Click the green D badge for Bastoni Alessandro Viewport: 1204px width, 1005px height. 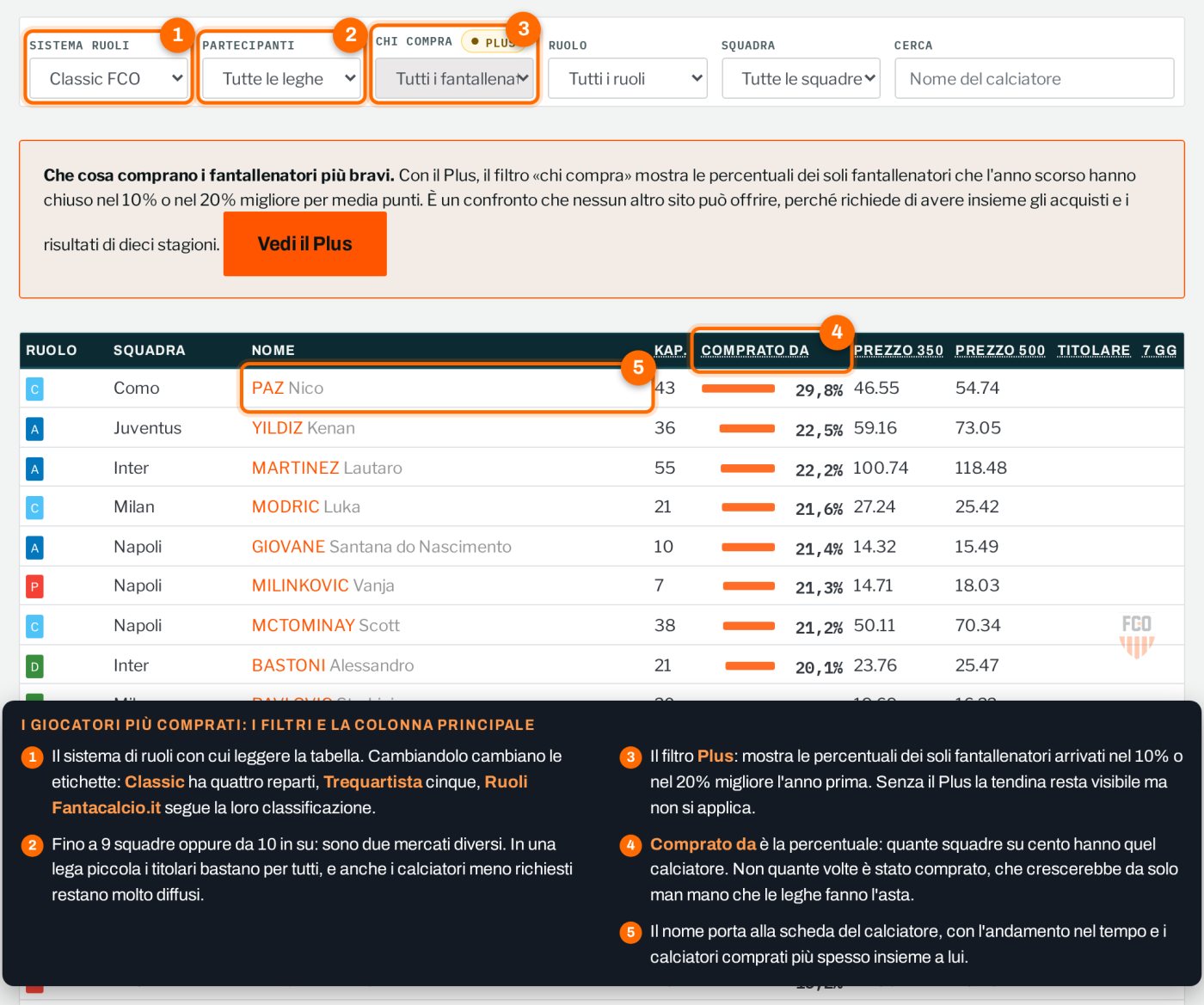pyautogui.click(x=34, y=666)
